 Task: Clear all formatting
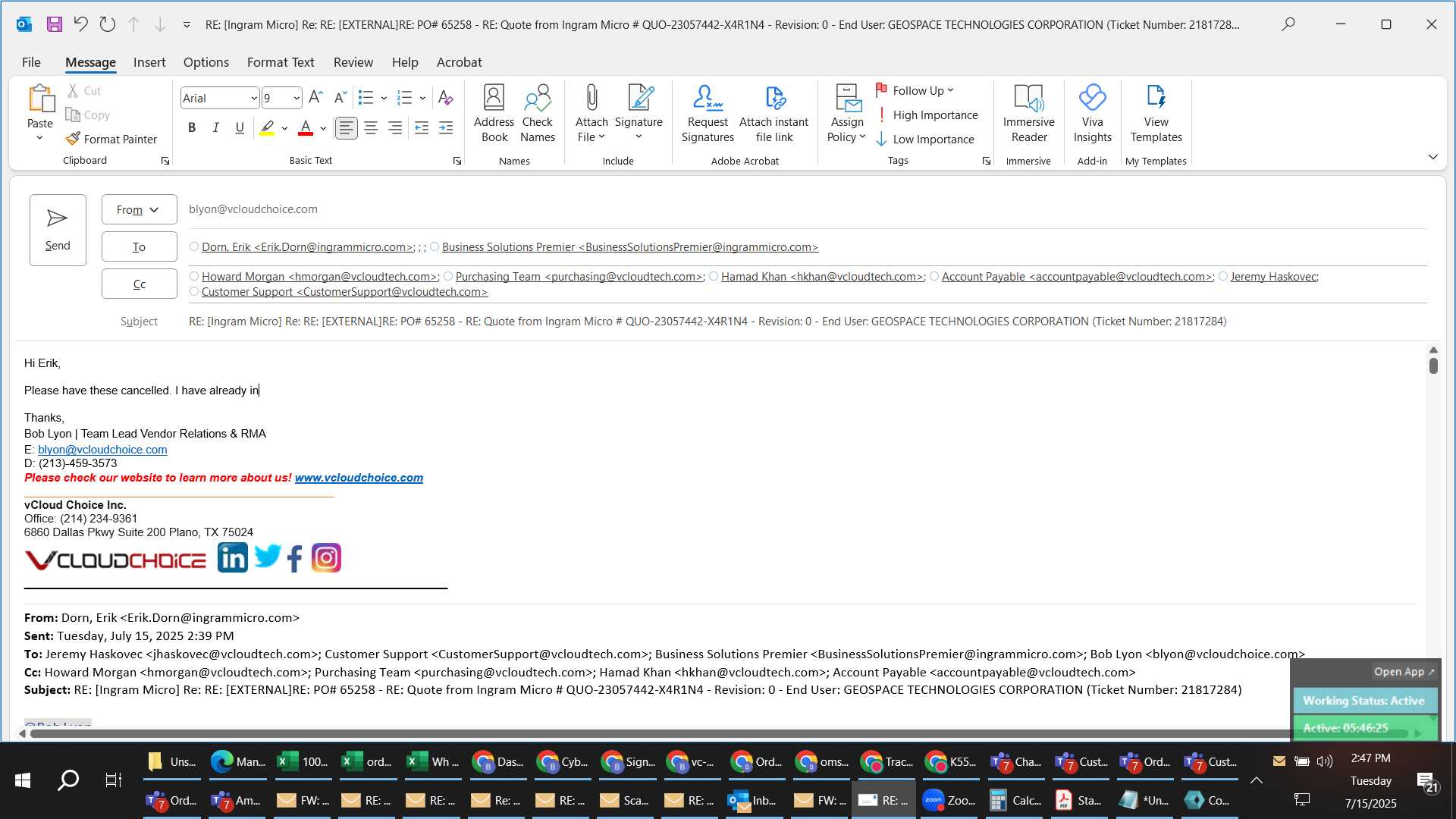click(445, 98)
